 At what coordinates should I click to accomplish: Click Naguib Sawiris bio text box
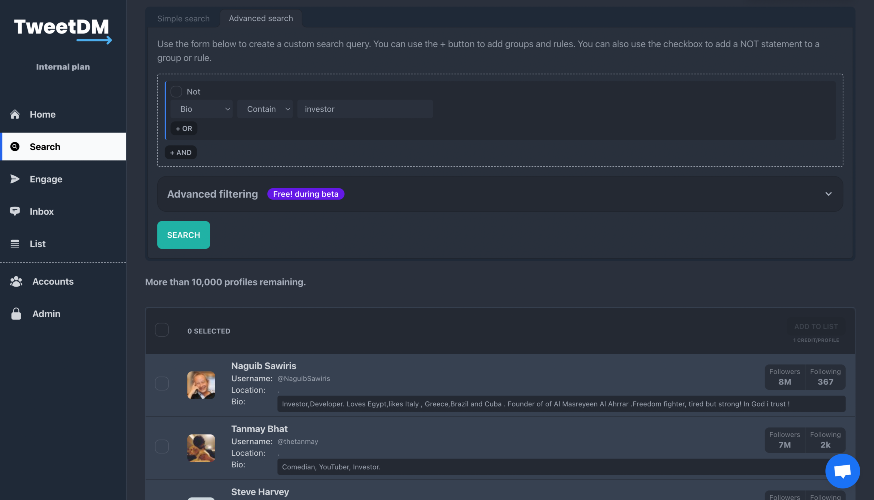(561, 404)
